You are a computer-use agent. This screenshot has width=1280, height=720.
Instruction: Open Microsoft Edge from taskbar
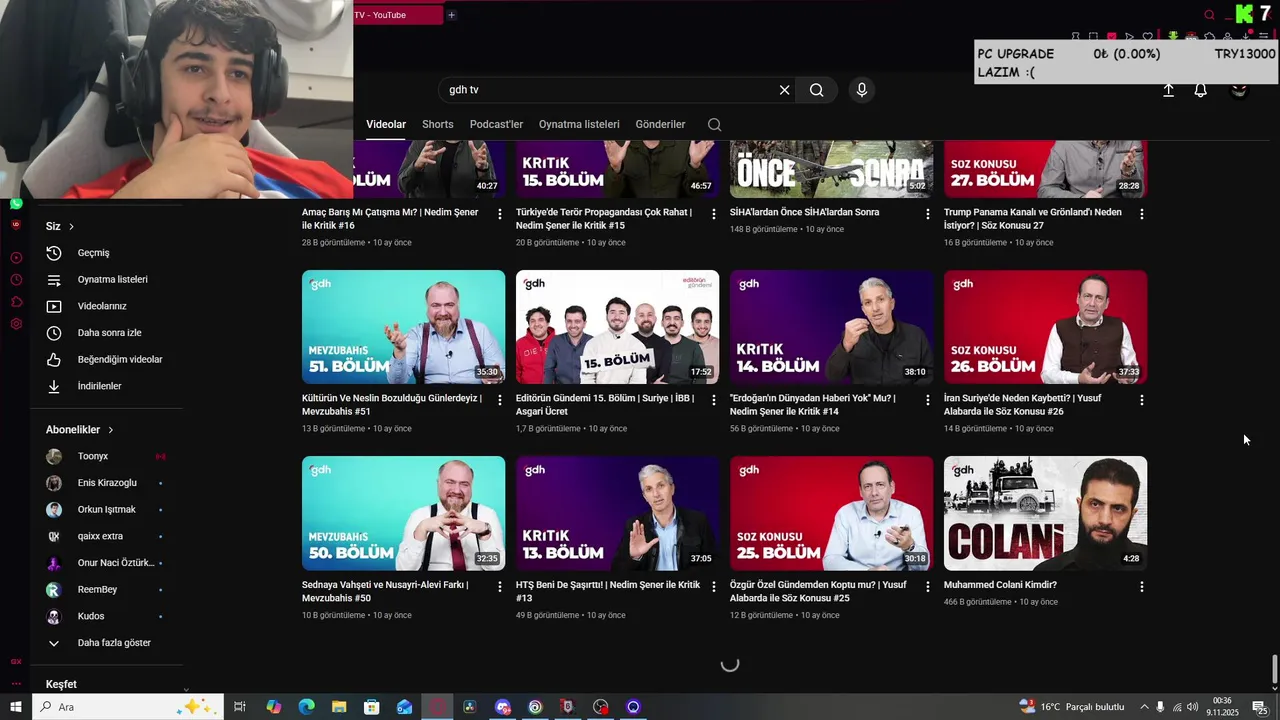(x=306, y=707)
